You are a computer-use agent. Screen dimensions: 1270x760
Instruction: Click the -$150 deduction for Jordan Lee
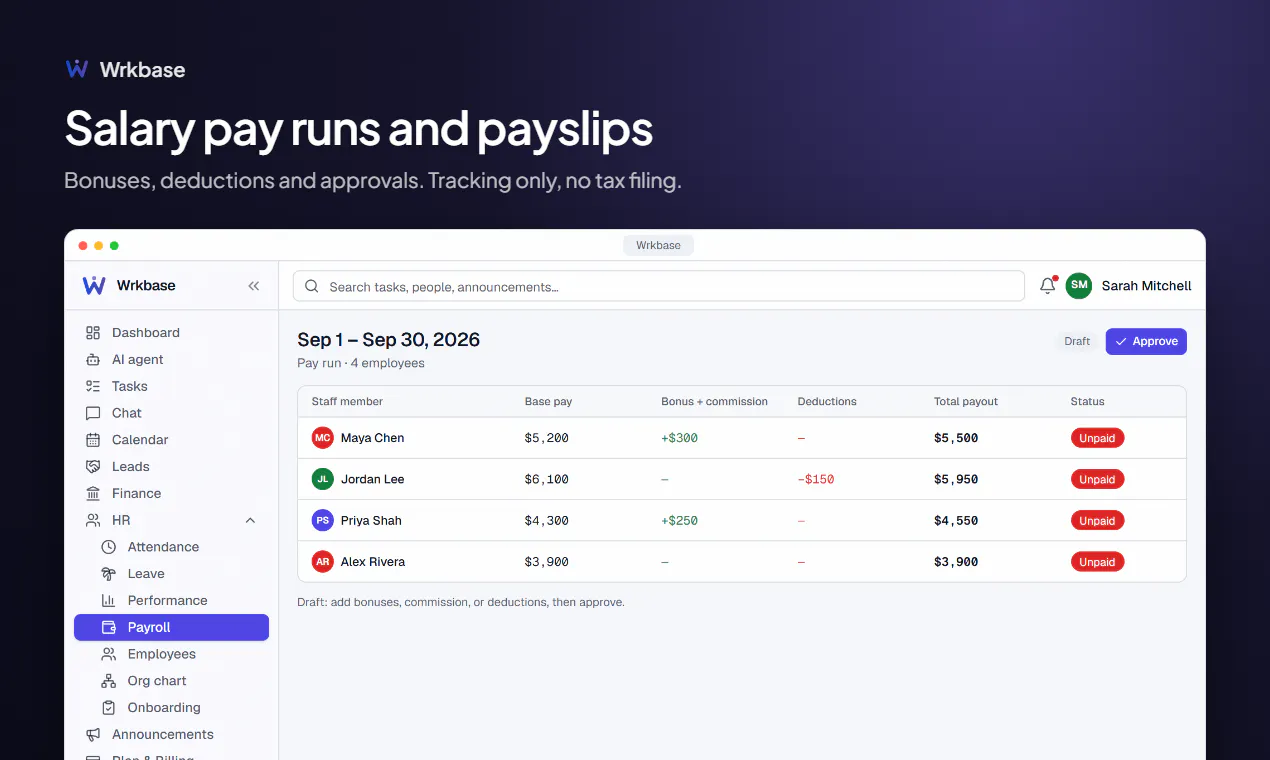[816, 480]
